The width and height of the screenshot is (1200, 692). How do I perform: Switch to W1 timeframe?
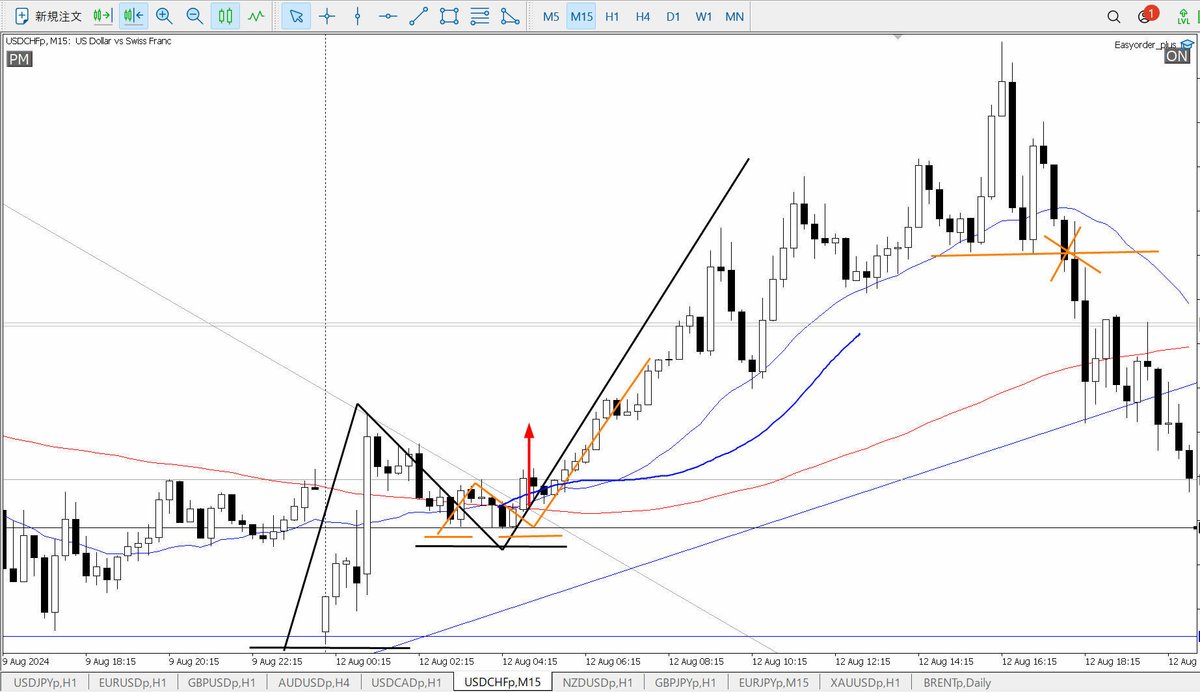click(704, 17)
